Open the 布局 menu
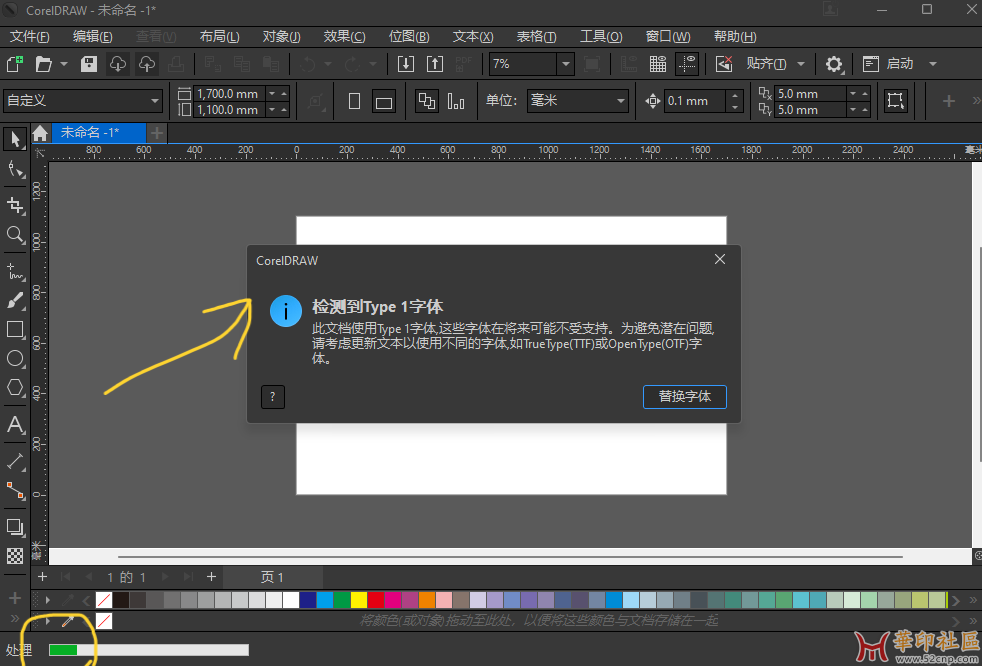Screen dimensions: 982x666 coord(219,36)
